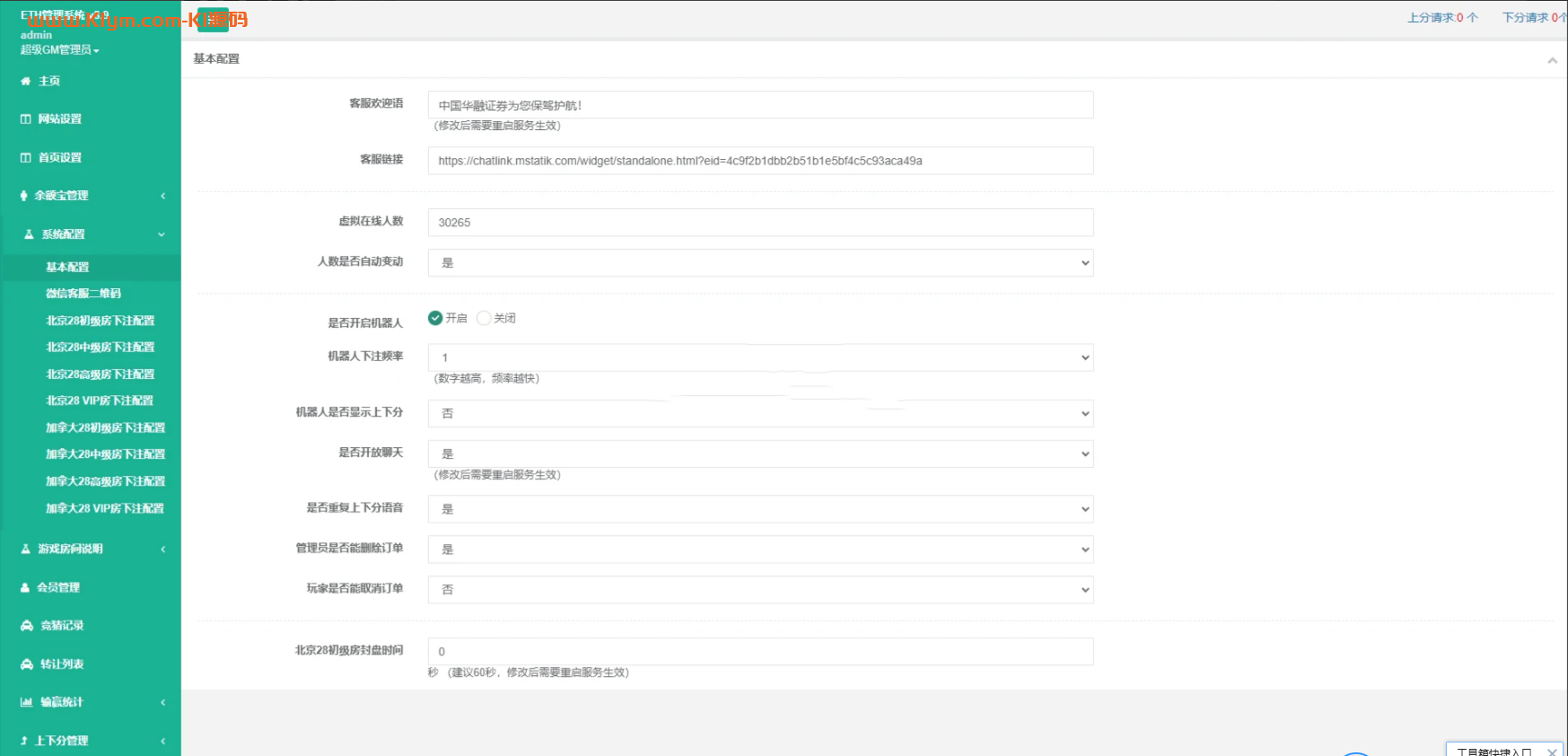Open the 下分请求 notification link
This screenshot has height=756, width=1568.
point(1535,18)
